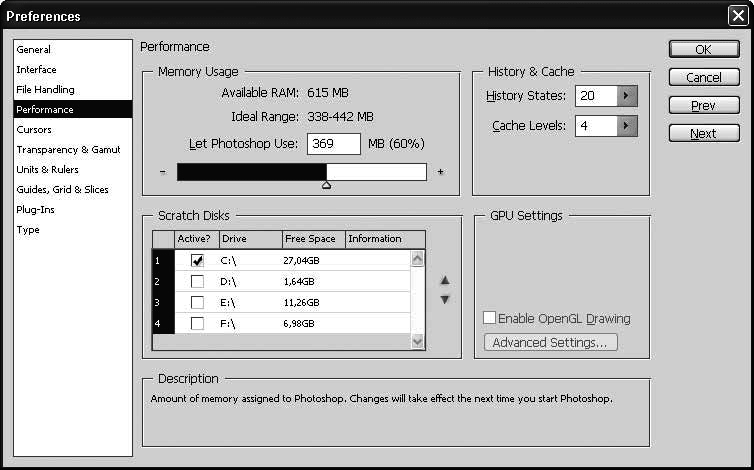Click the C:\ drive entry
Viewport: 754px width, 470px height.
228,260
